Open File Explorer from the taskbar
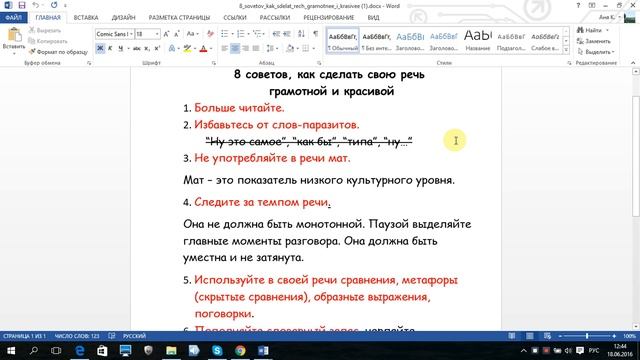Screen dimensions: 640x360 tap(171, 350)
